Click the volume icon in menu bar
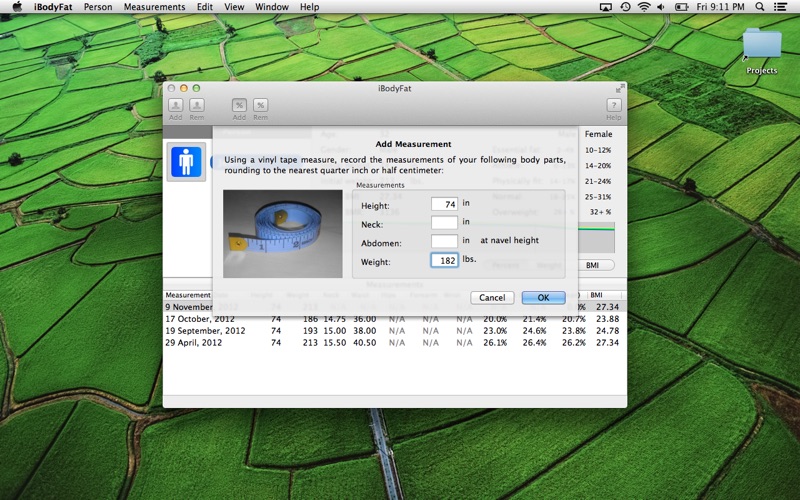This screenshot has width=800, height=500. tap(661, 7)
